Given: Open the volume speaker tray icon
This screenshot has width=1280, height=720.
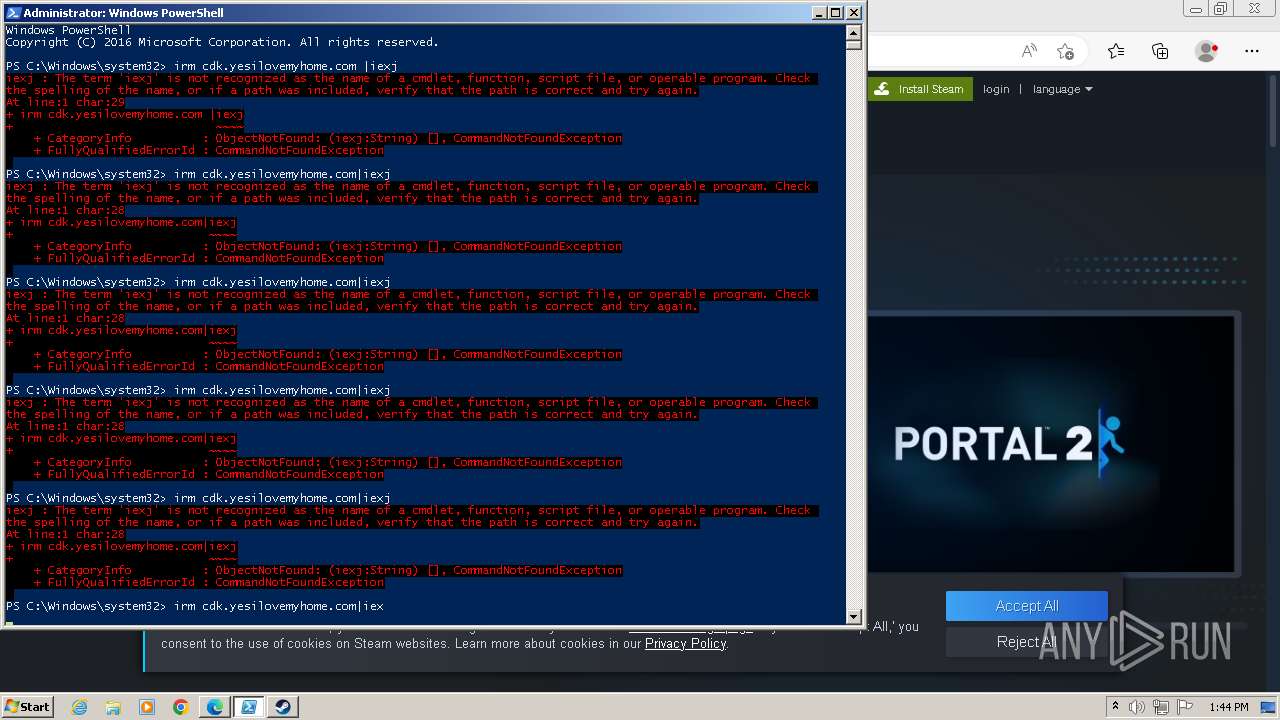Looking at the screenshot, I should pos(1137,707).
